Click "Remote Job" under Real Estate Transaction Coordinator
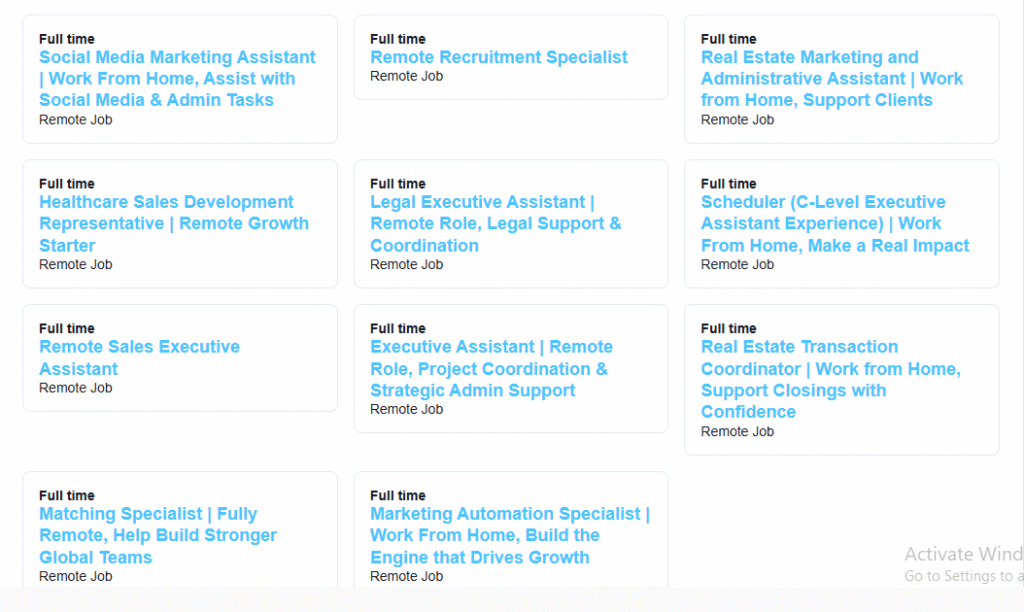This screenshot has width=1024, height=612. point(737,432)
